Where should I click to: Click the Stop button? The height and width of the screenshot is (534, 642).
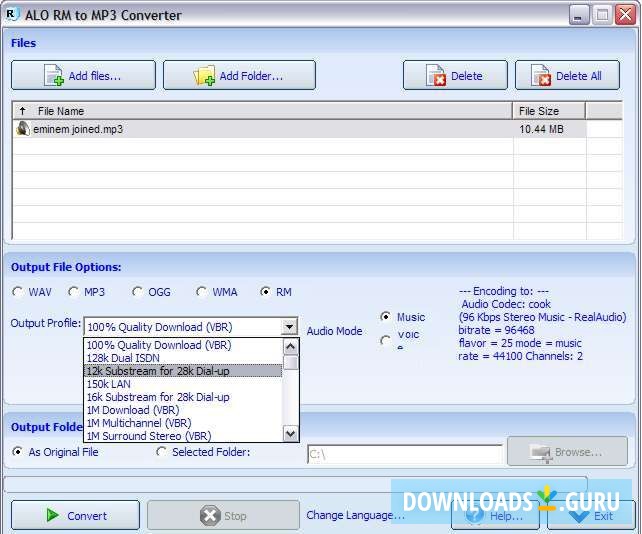coord(224,515)
